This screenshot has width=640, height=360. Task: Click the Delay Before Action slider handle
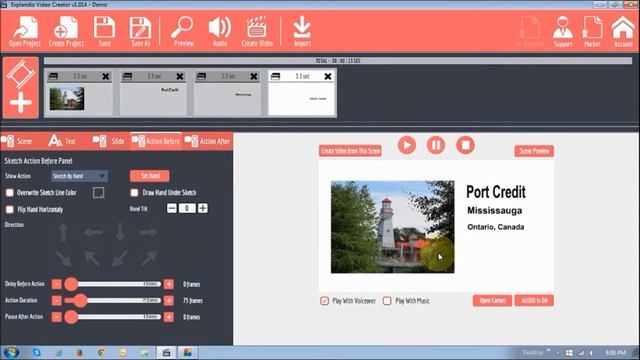(71, 284)
